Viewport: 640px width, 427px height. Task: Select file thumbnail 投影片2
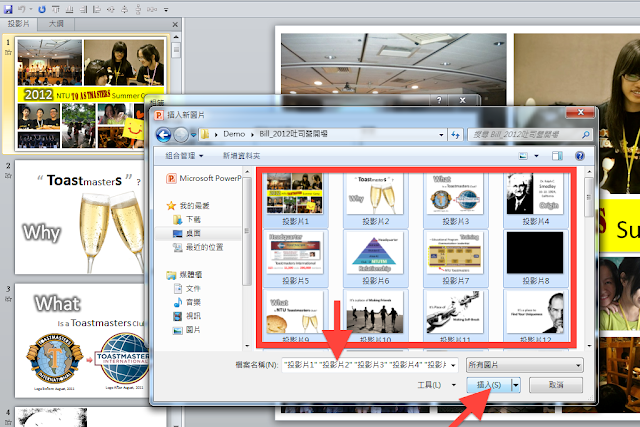tap(376, 199)
